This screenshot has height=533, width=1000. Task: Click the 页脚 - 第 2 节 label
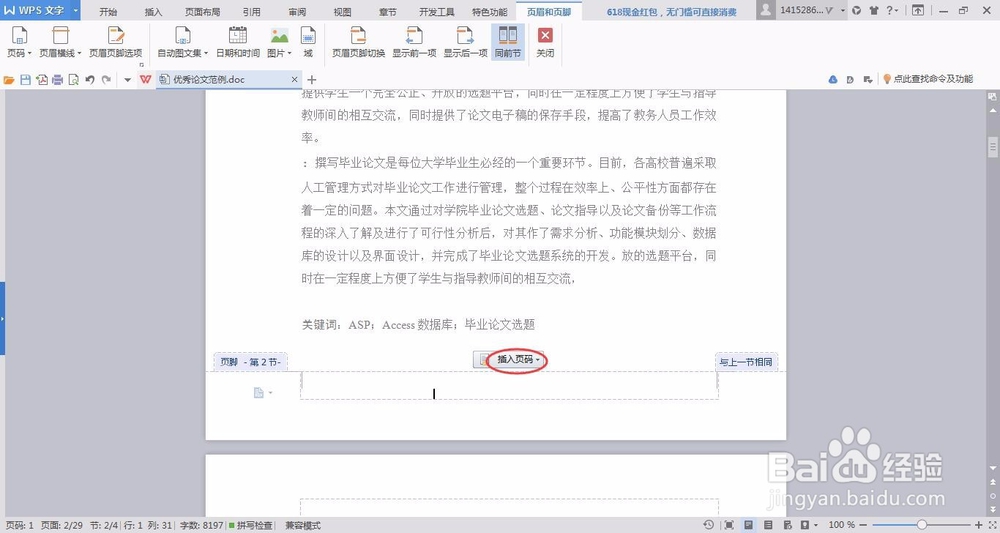coord(251,362)
